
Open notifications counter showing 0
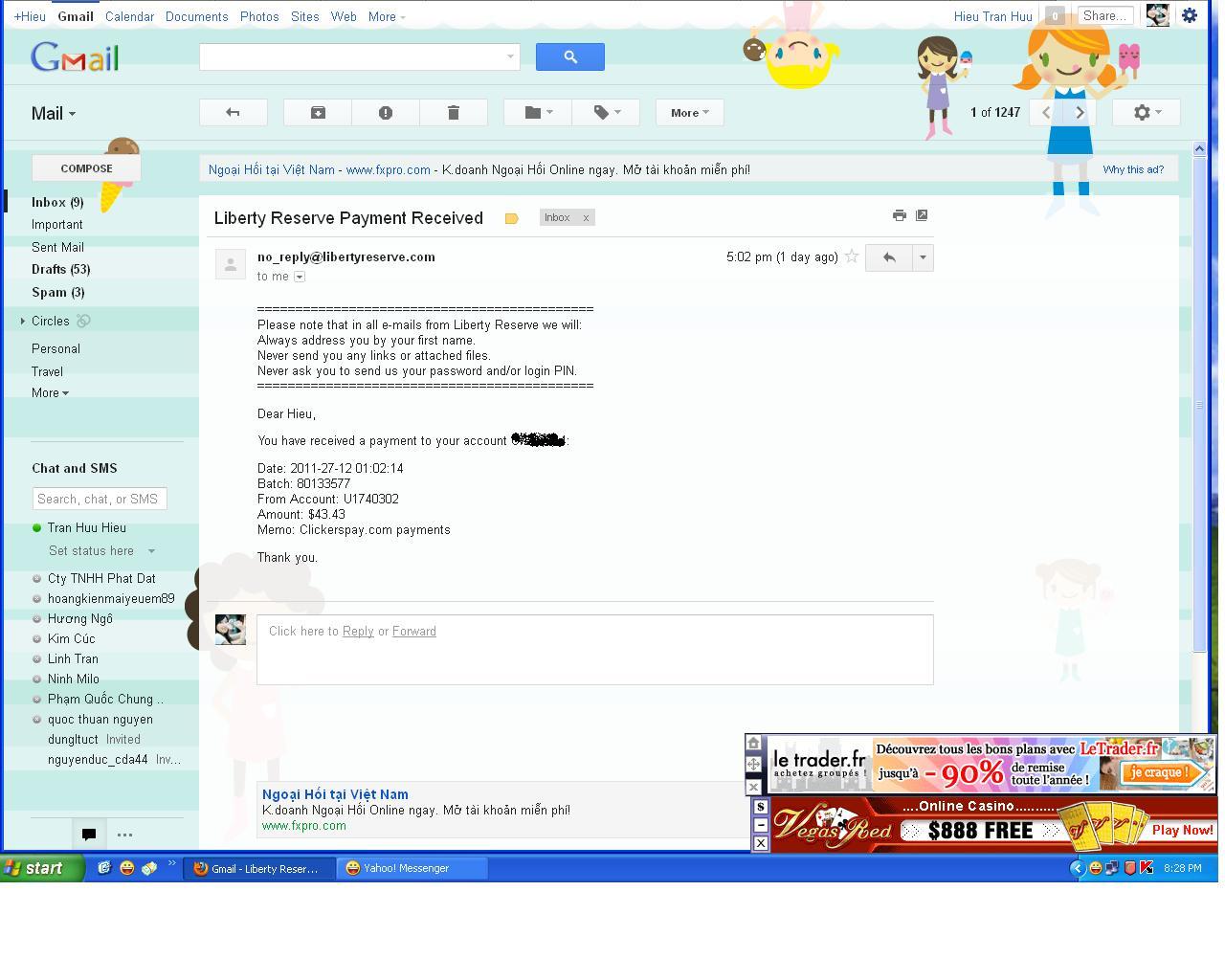coord(1055,15)
